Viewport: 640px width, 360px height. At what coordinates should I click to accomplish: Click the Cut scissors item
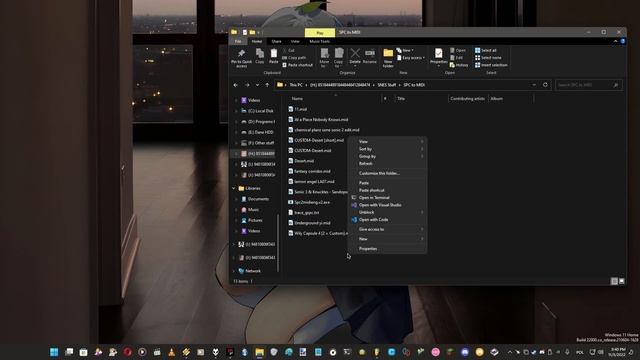pyautogui.click(x=288, y=50)
